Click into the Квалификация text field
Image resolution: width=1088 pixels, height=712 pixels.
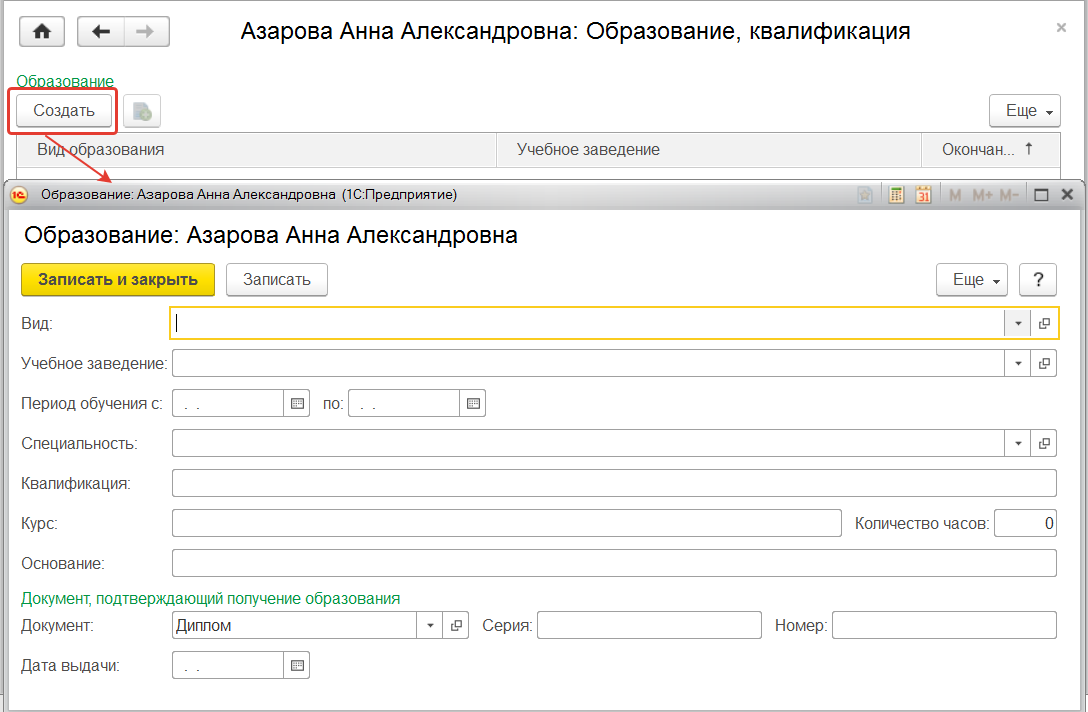(x=614, y=483)
